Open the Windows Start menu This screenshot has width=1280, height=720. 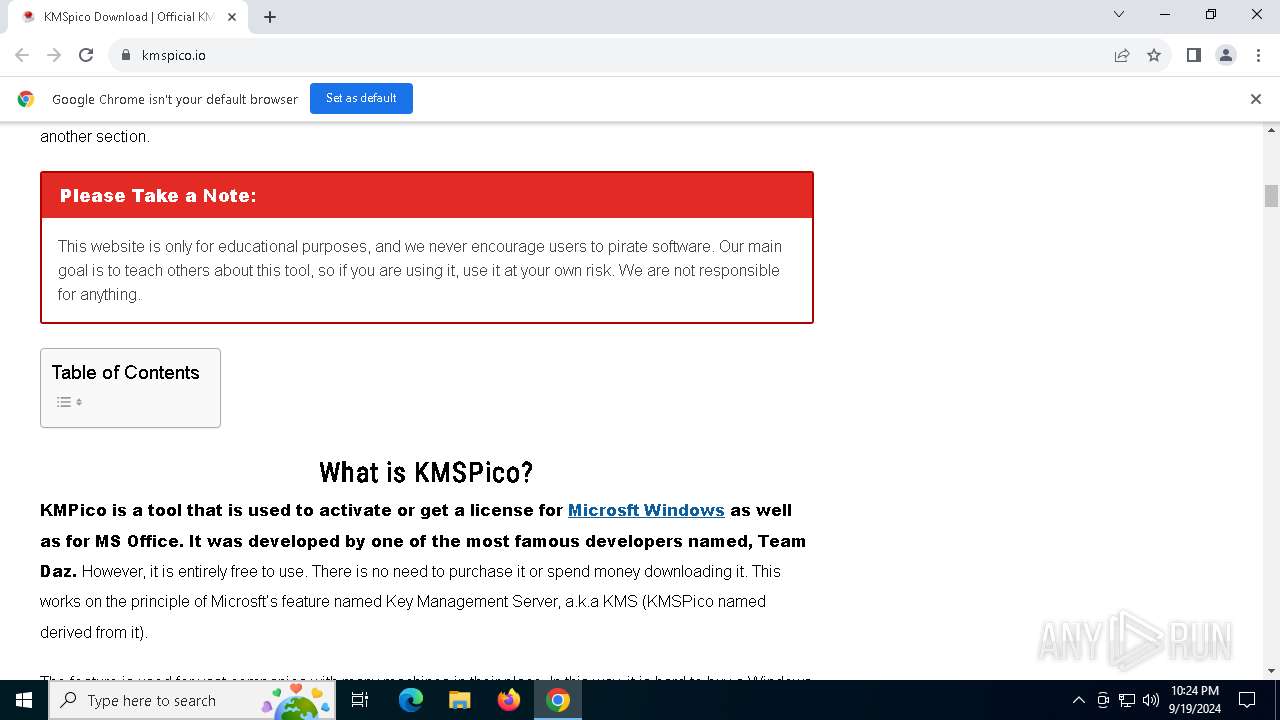tap(24, 700)
